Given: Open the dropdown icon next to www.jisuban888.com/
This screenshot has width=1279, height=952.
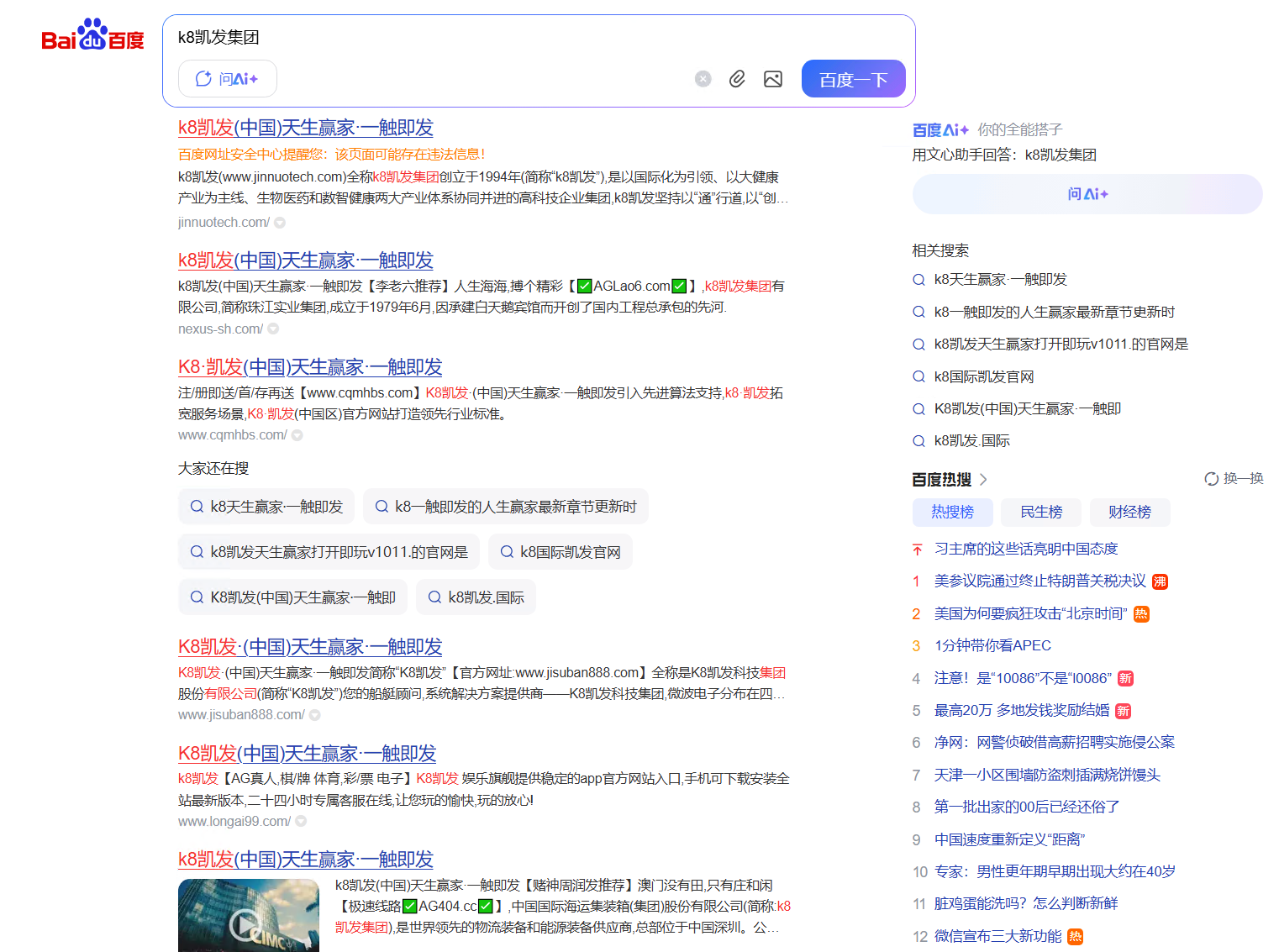Looking at the screenshot, I should point(314,715).
